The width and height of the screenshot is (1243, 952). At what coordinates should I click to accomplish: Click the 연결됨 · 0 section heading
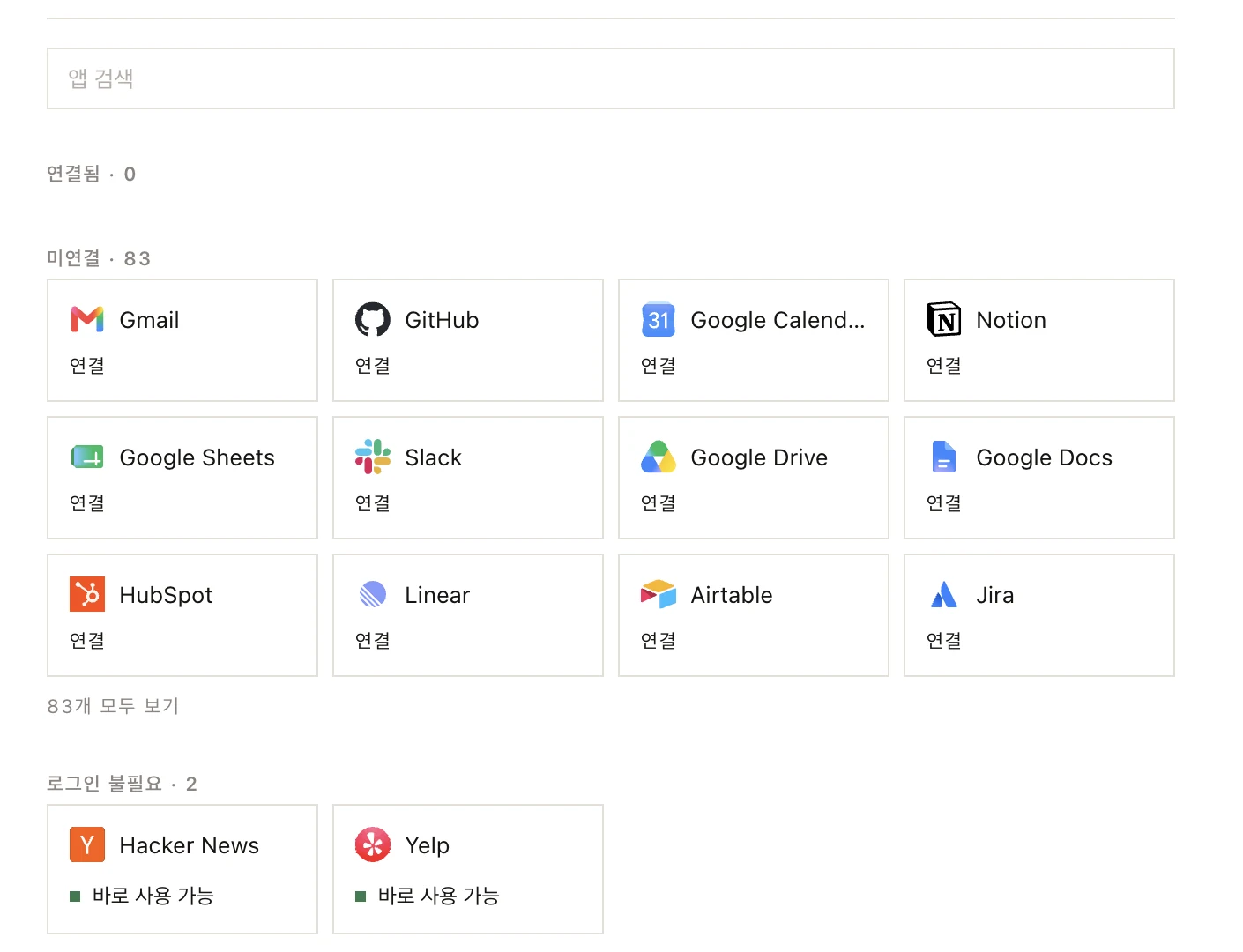coord(92,174)
